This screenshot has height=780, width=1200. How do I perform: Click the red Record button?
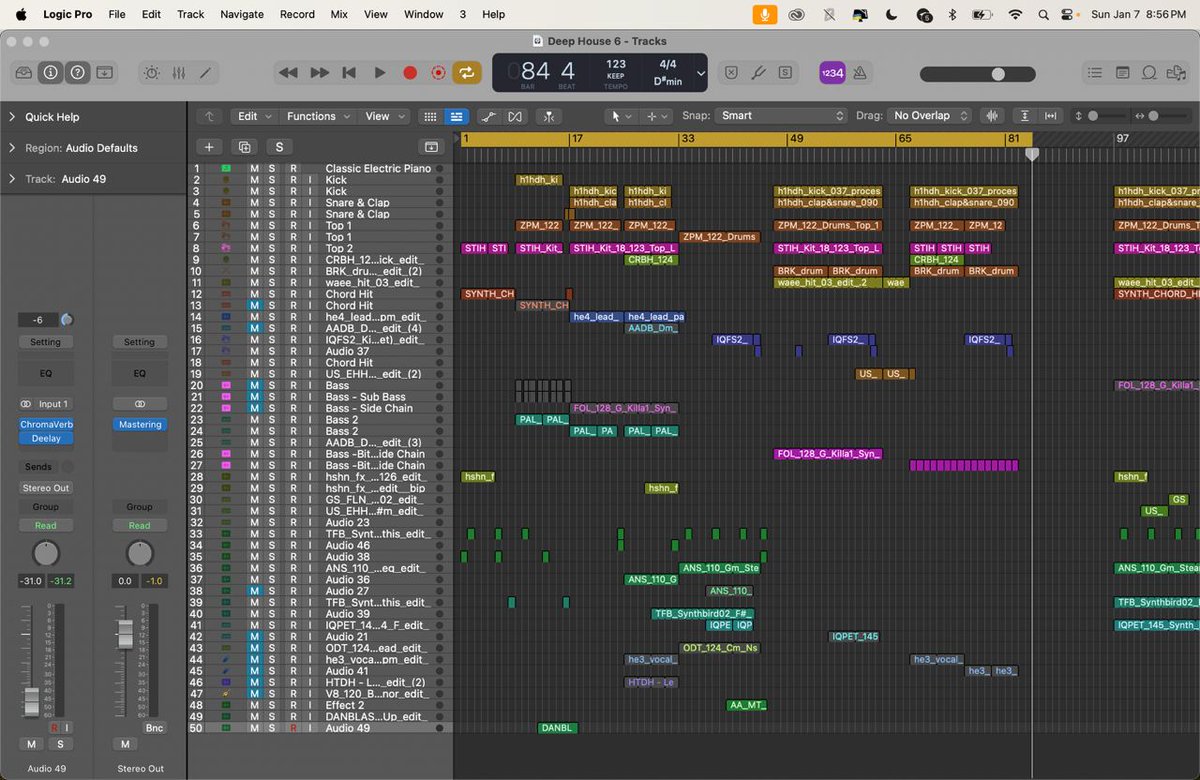(x=409, y=73)
